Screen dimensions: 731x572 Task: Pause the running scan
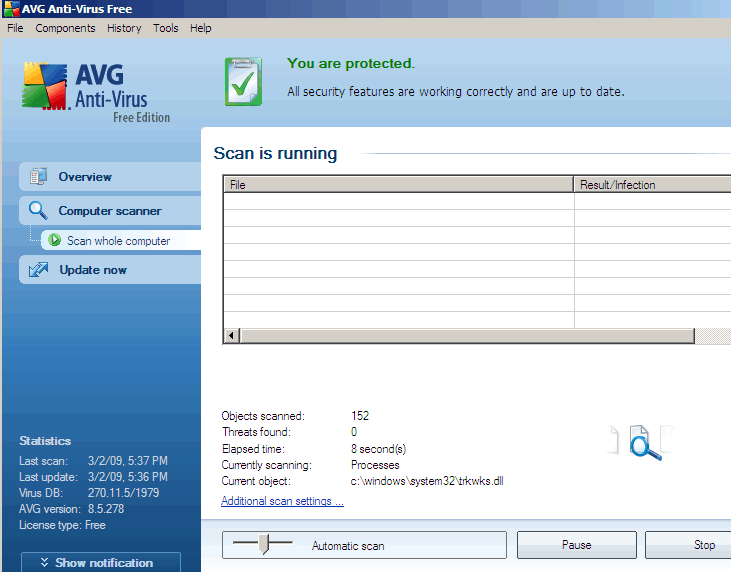(576, 545)
